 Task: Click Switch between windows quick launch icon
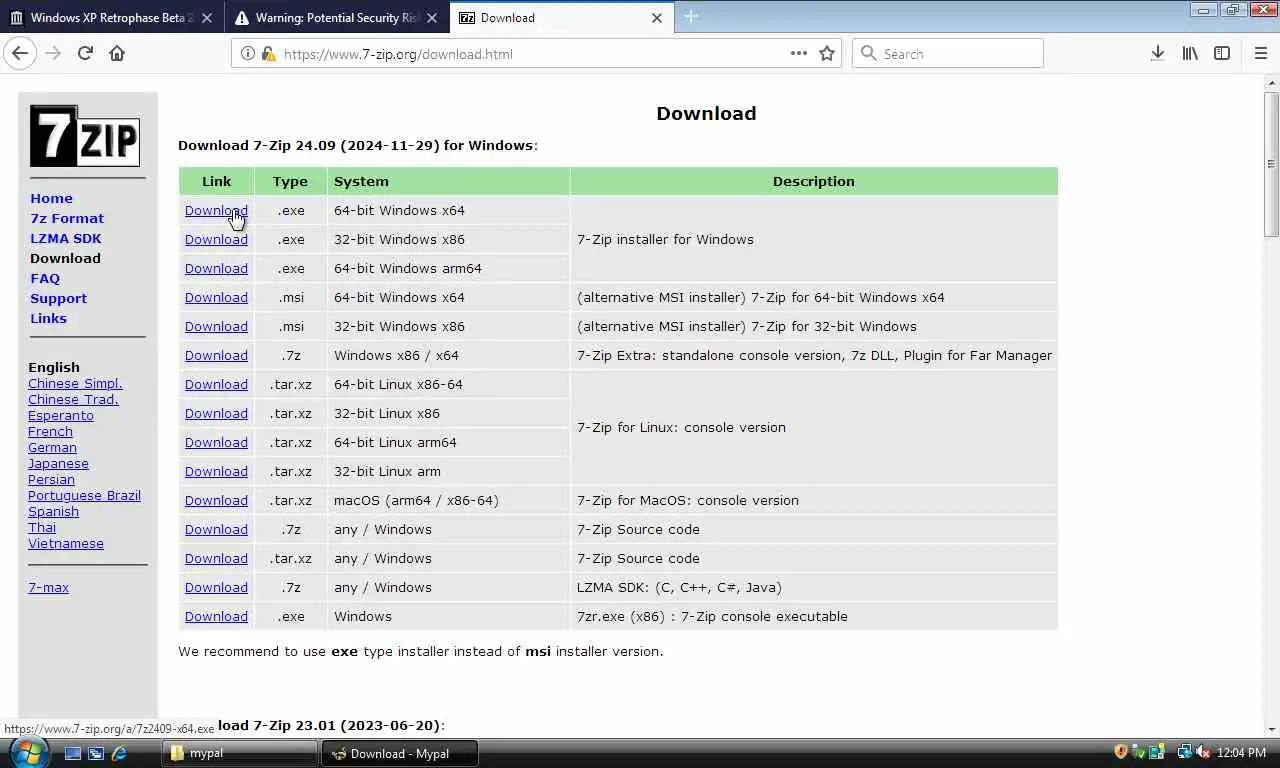(96, 753)
